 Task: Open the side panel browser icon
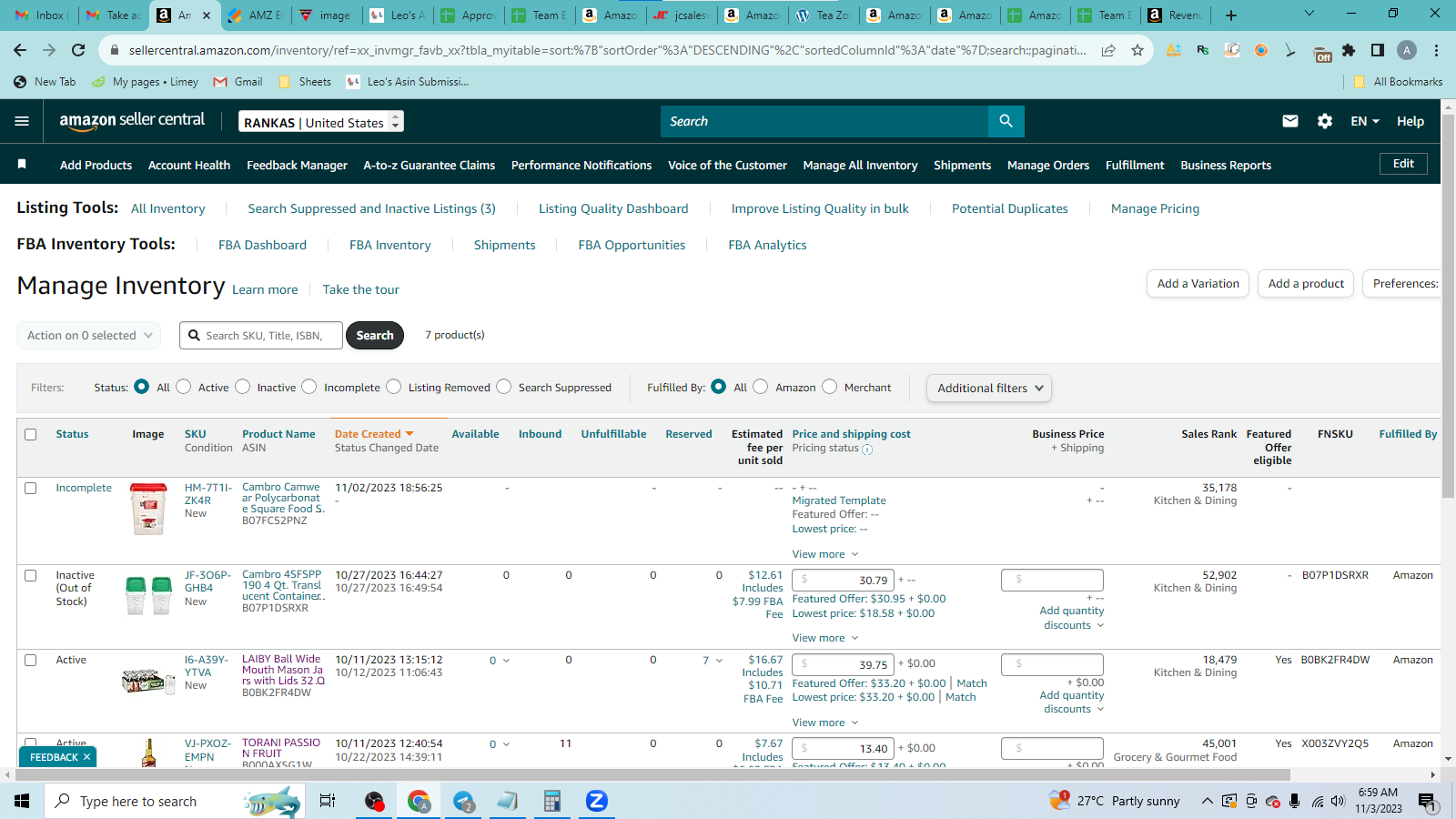tap(1378, 50)
